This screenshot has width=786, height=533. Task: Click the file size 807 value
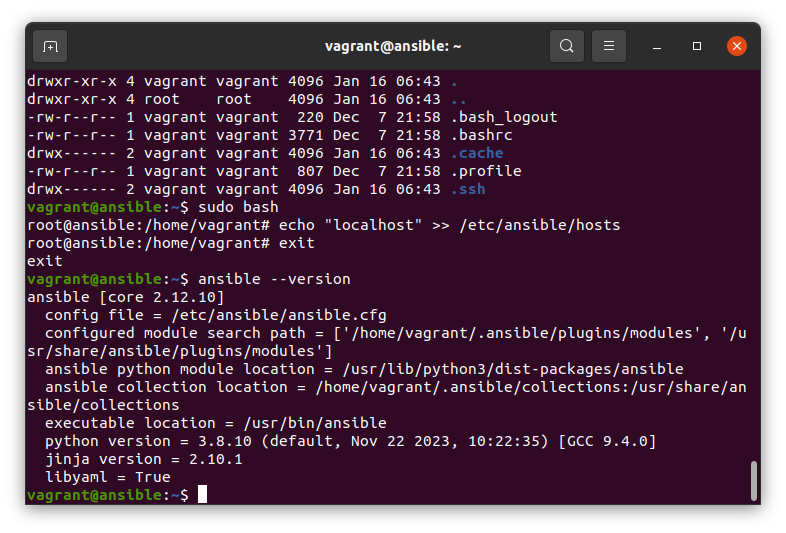pos(310,171)
